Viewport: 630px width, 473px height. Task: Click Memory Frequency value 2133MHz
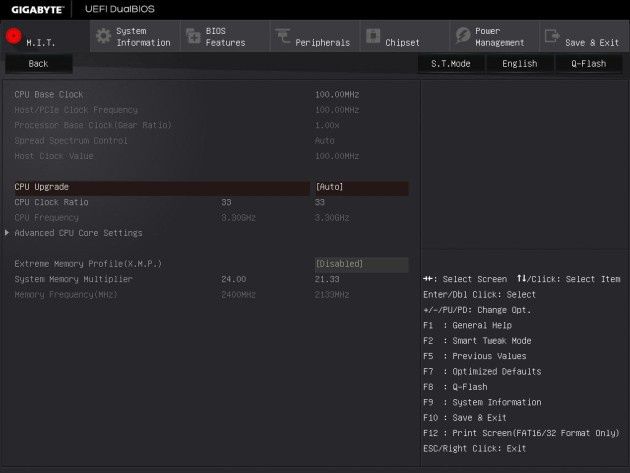tap(332, 295)
